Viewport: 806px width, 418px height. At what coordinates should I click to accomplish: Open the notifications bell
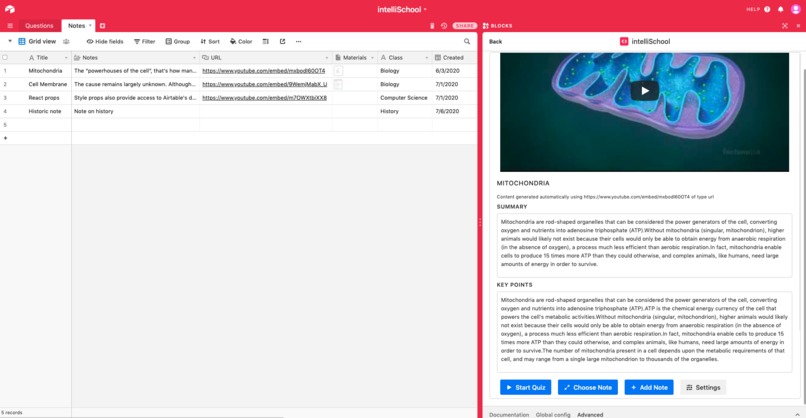(780, 9)
